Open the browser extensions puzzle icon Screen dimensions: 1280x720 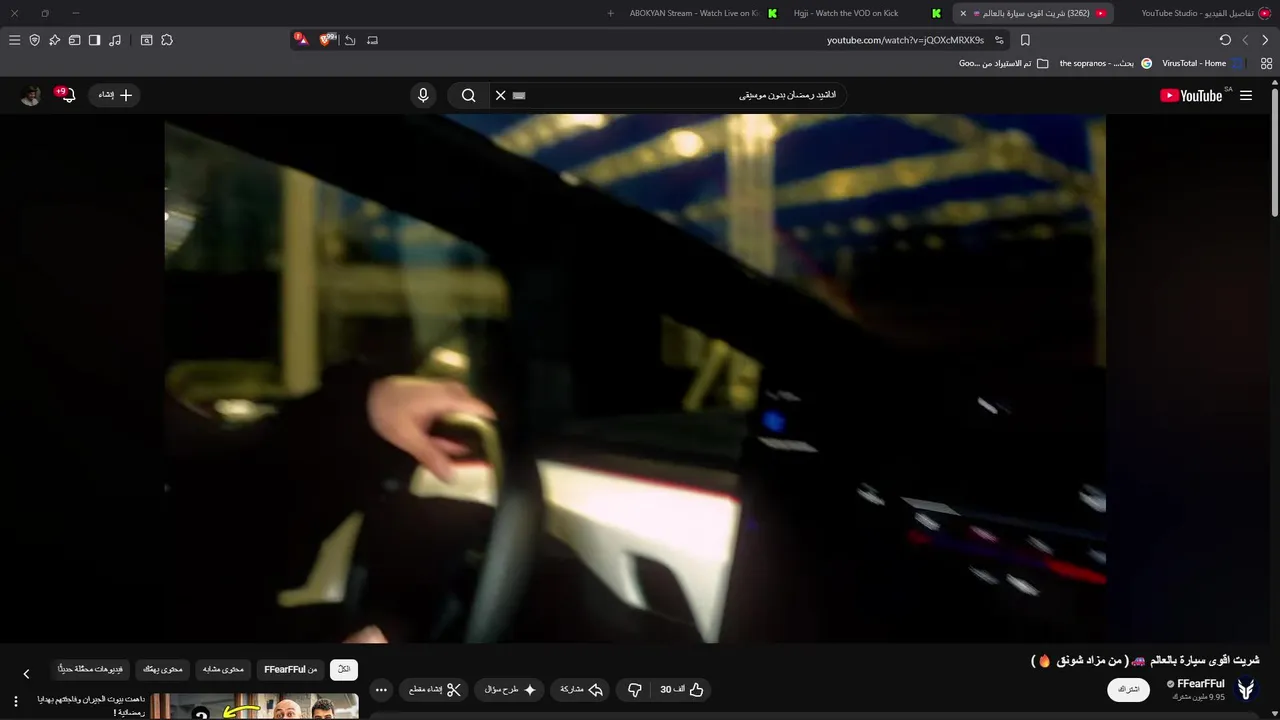click(167, 40)
